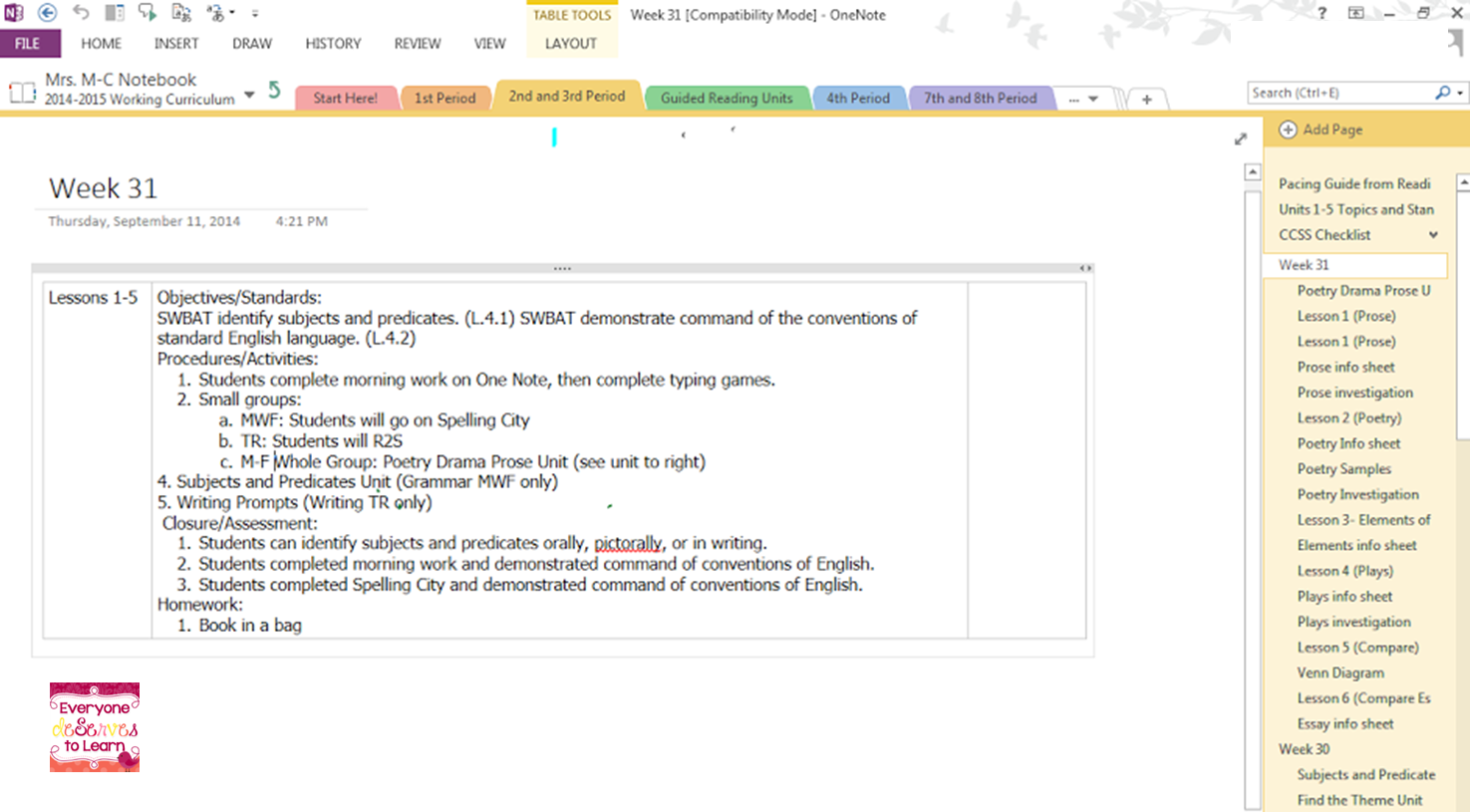Open the FILE menu
The image size is (1470, 812).
click(28, 44)
